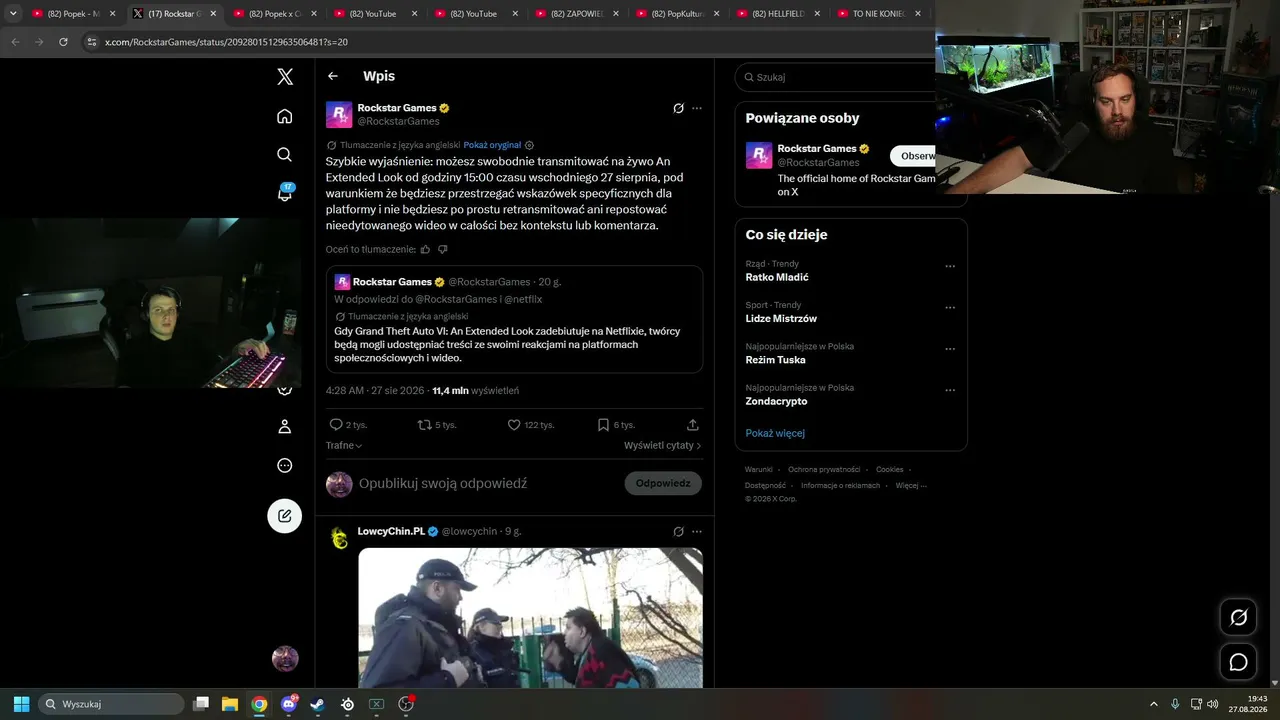Rate the translation thumbs down
This screenshot has height=720, width=1280.
[443, 249]
